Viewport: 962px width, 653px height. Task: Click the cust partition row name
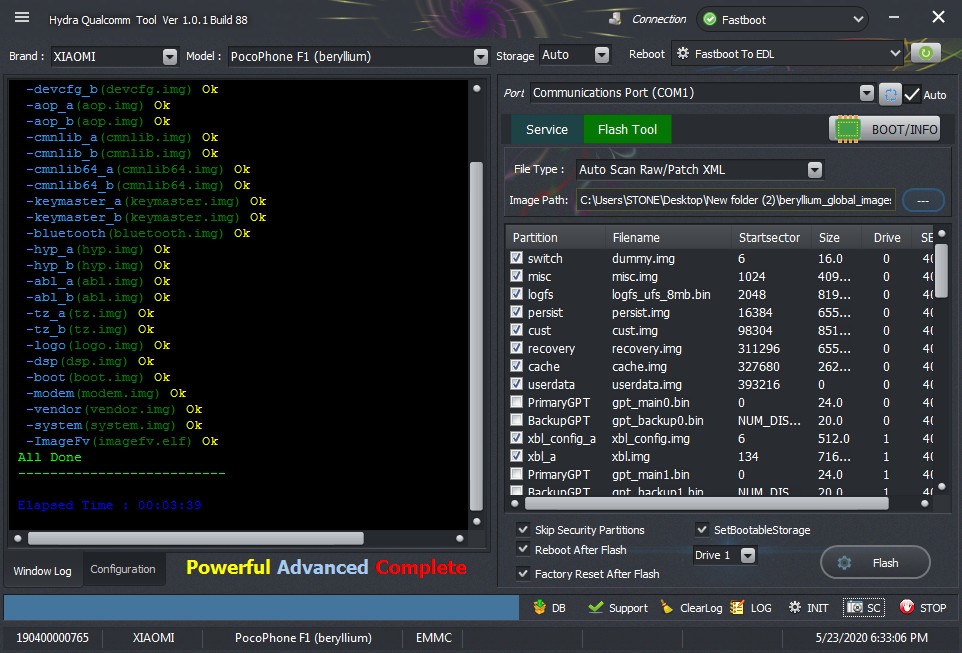click(x=539, y=330)
